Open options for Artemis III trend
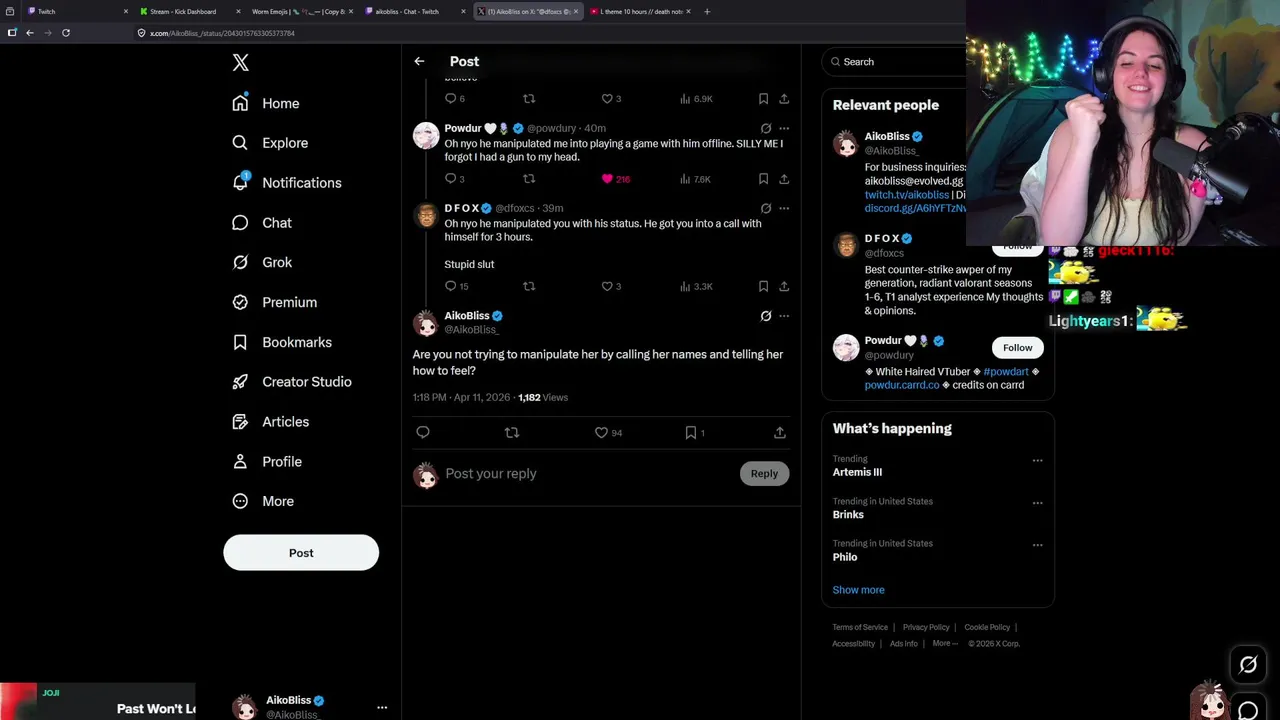Screen dimensions: 1280x720 click(x=1037, y=461)
